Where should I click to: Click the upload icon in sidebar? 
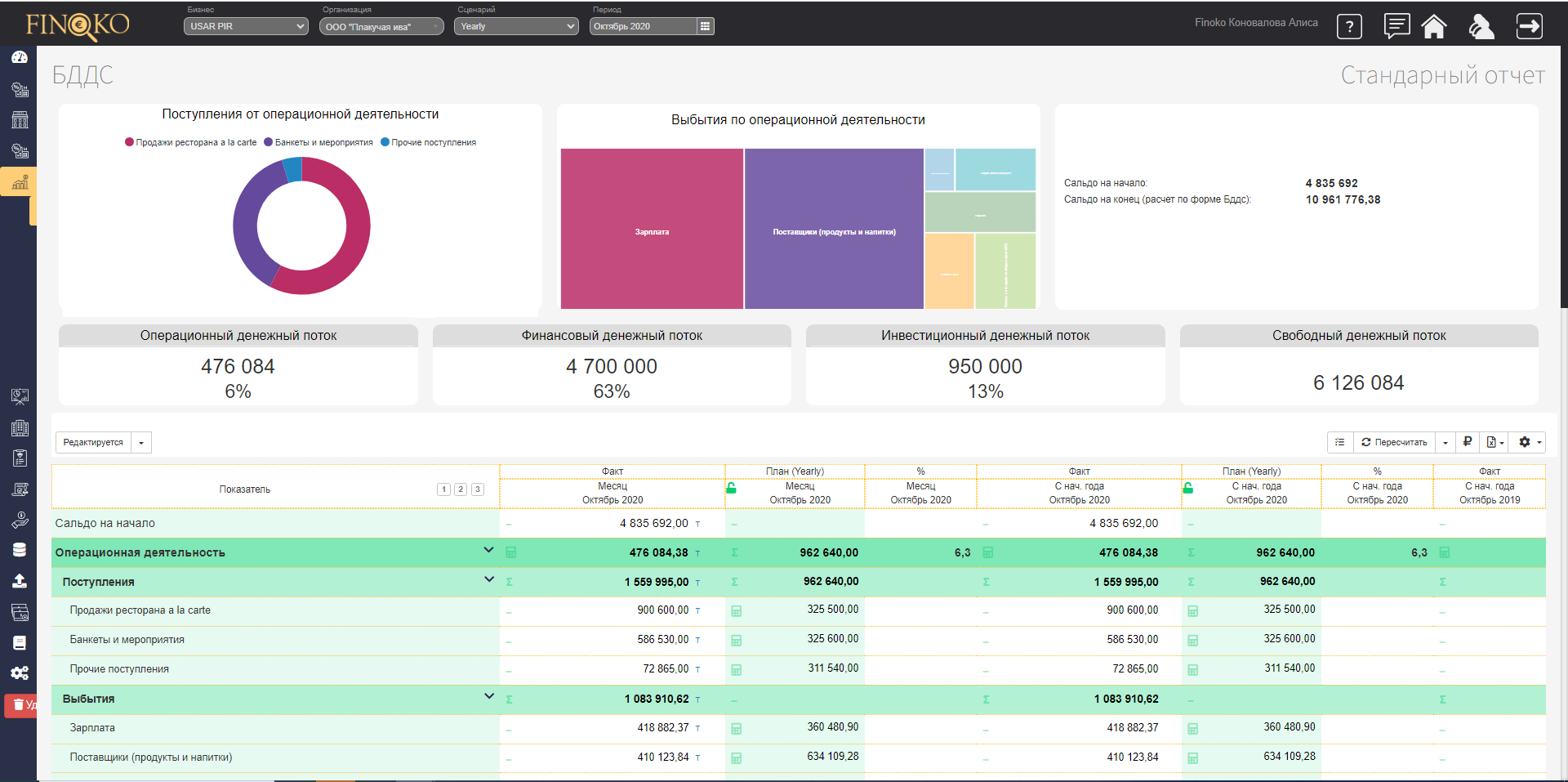tap(20, 581)
